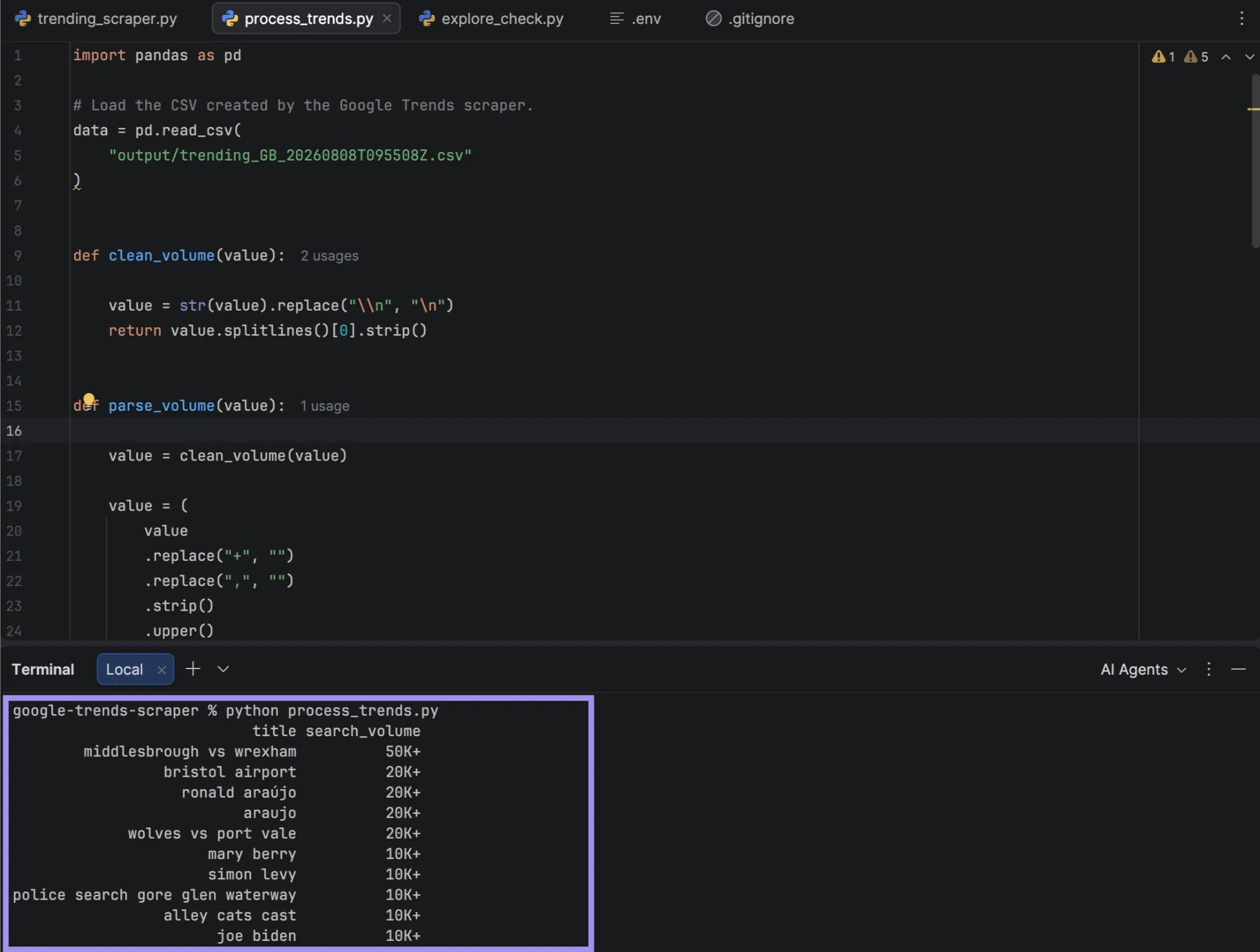This screenshot has width=1260, height=952.
Task: Click the parse_volume function name on line 15
Action: tap(162, 405)
